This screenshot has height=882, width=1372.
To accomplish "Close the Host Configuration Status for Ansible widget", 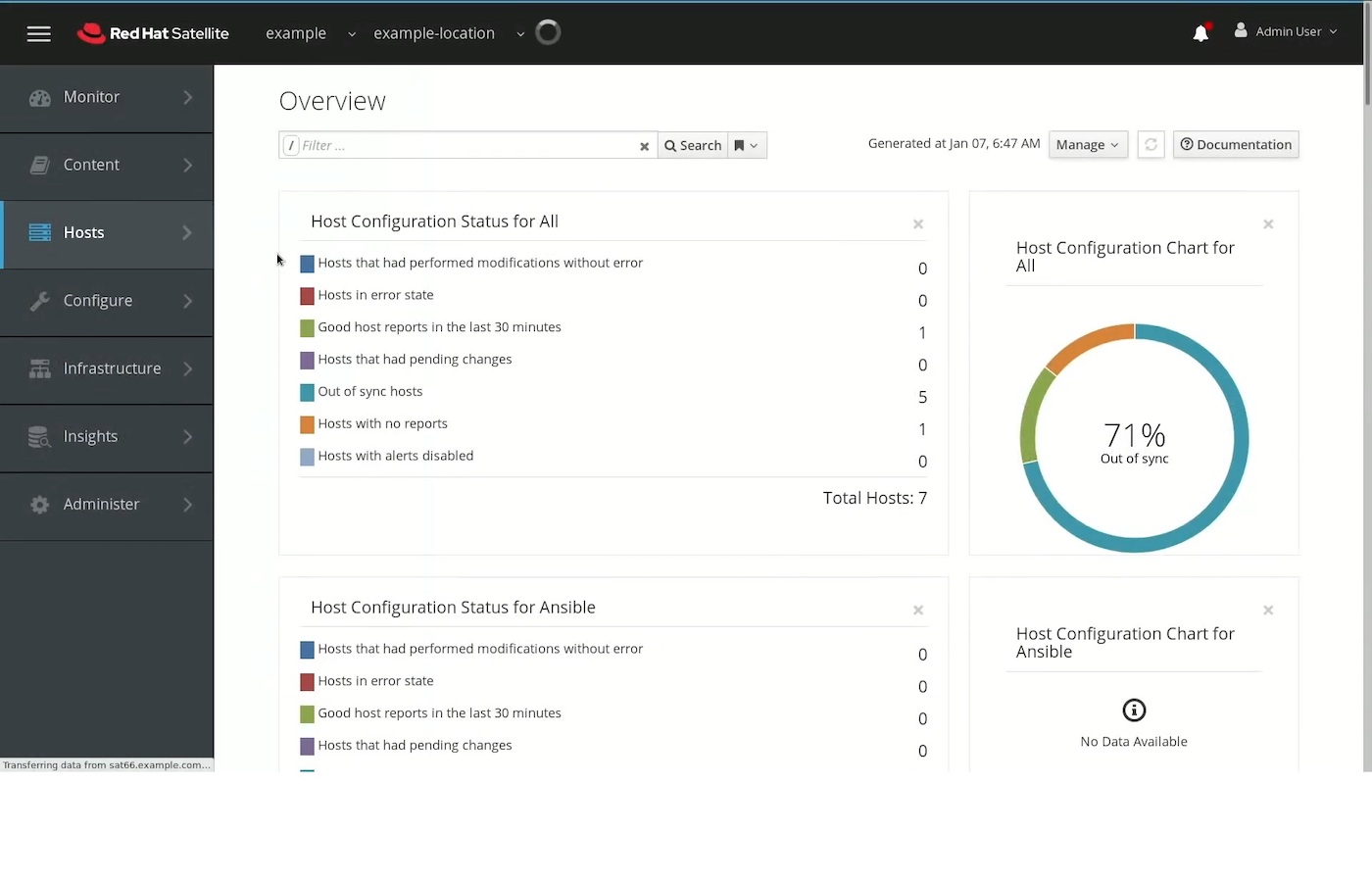I will click(918, 611).
